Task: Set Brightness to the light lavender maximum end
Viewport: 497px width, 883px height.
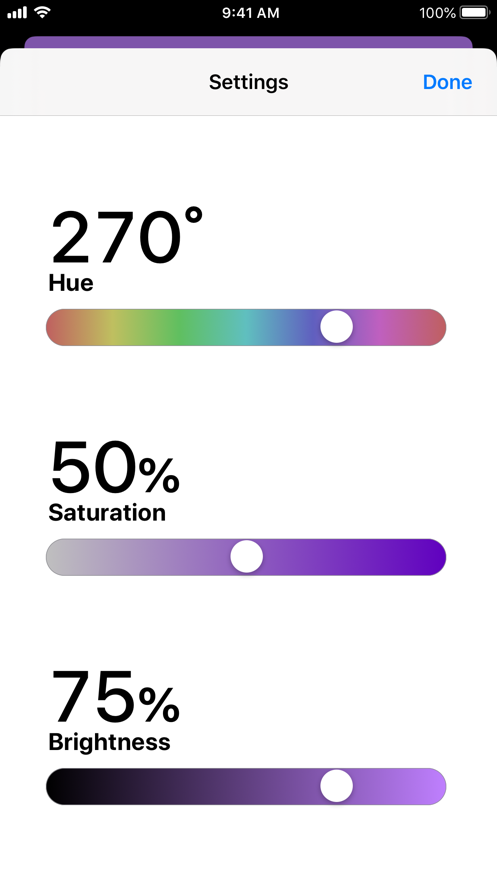Action: [436, 786]
